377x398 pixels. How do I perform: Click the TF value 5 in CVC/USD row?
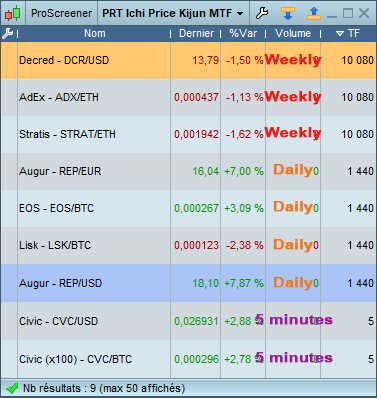coord(371,321)
